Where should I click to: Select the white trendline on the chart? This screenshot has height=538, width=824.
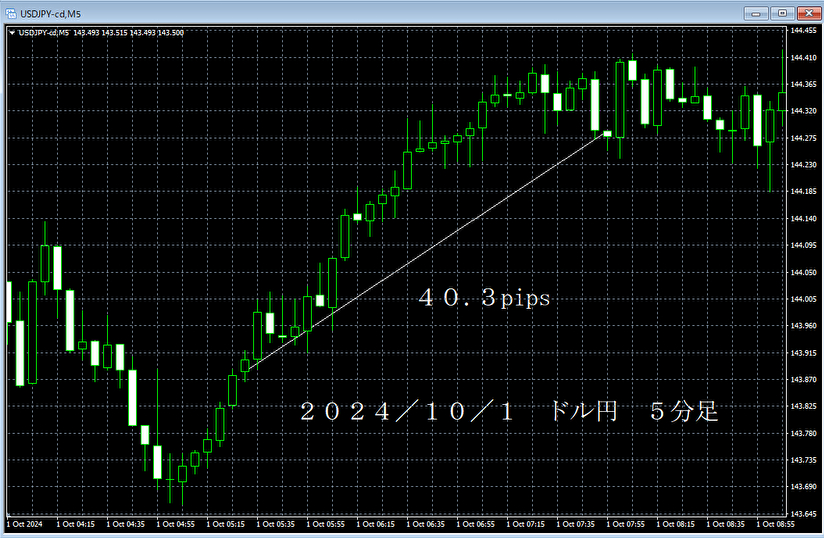point(426,252)
